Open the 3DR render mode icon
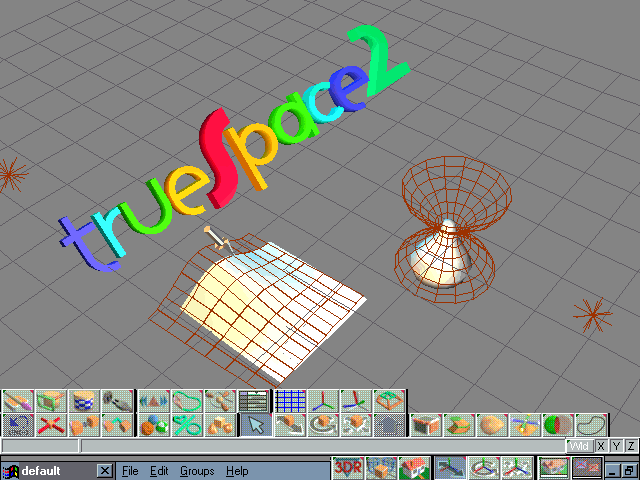Image resolution: width=640 pixels, height=480 pixels. pos(348,467)
